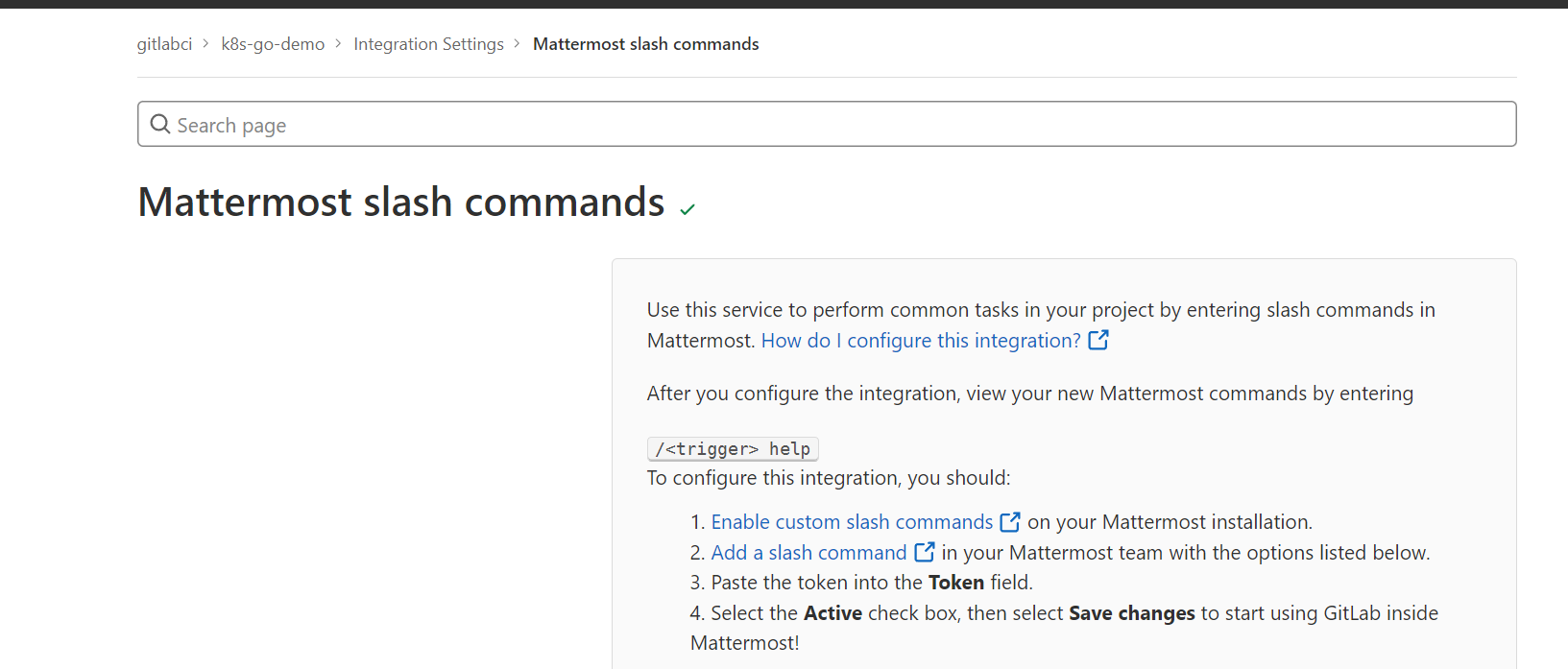Image resolution: width=1568 pixels, height=669 pixels.
Task: Click external-link icon after configure integration link
Action: tap(1098, 340)
